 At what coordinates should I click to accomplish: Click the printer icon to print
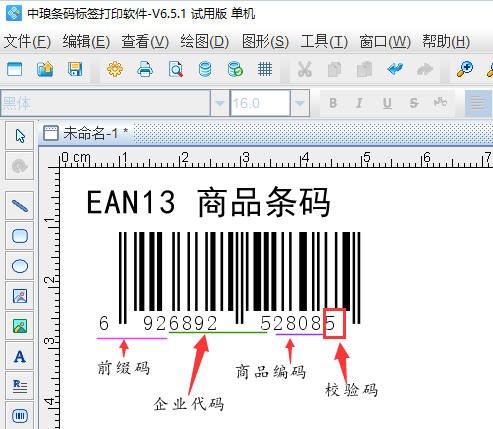[x=145, y=69]
